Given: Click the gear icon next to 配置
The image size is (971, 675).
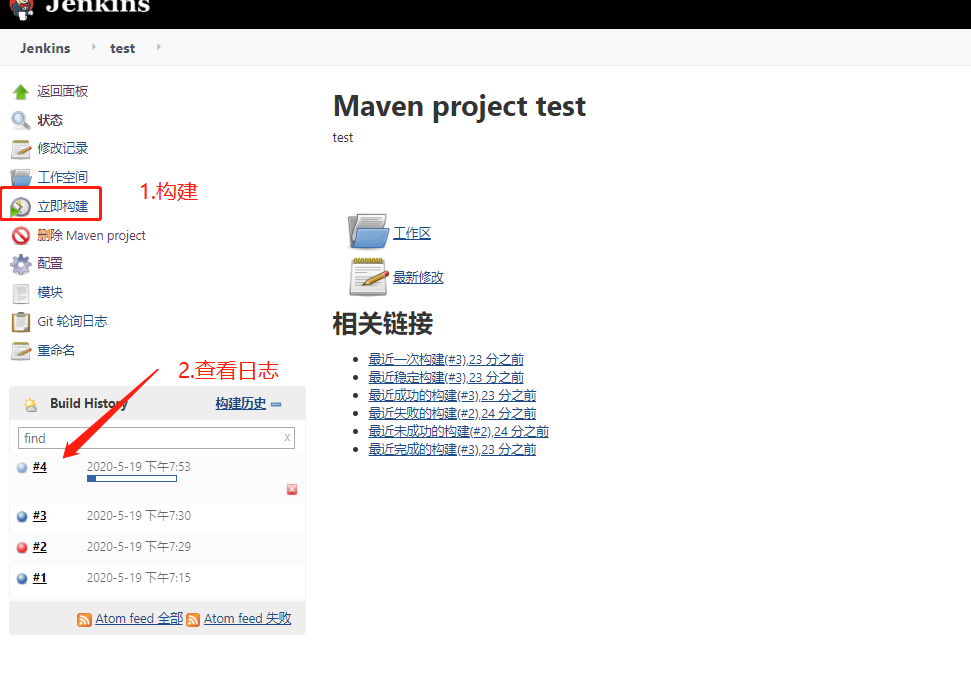Looking at the screenshot, I should click(x=20, y=264).
